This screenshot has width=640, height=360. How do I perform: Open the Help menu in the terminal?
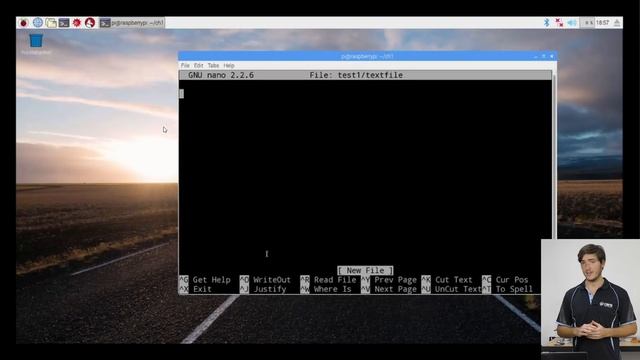pos(229,65)
